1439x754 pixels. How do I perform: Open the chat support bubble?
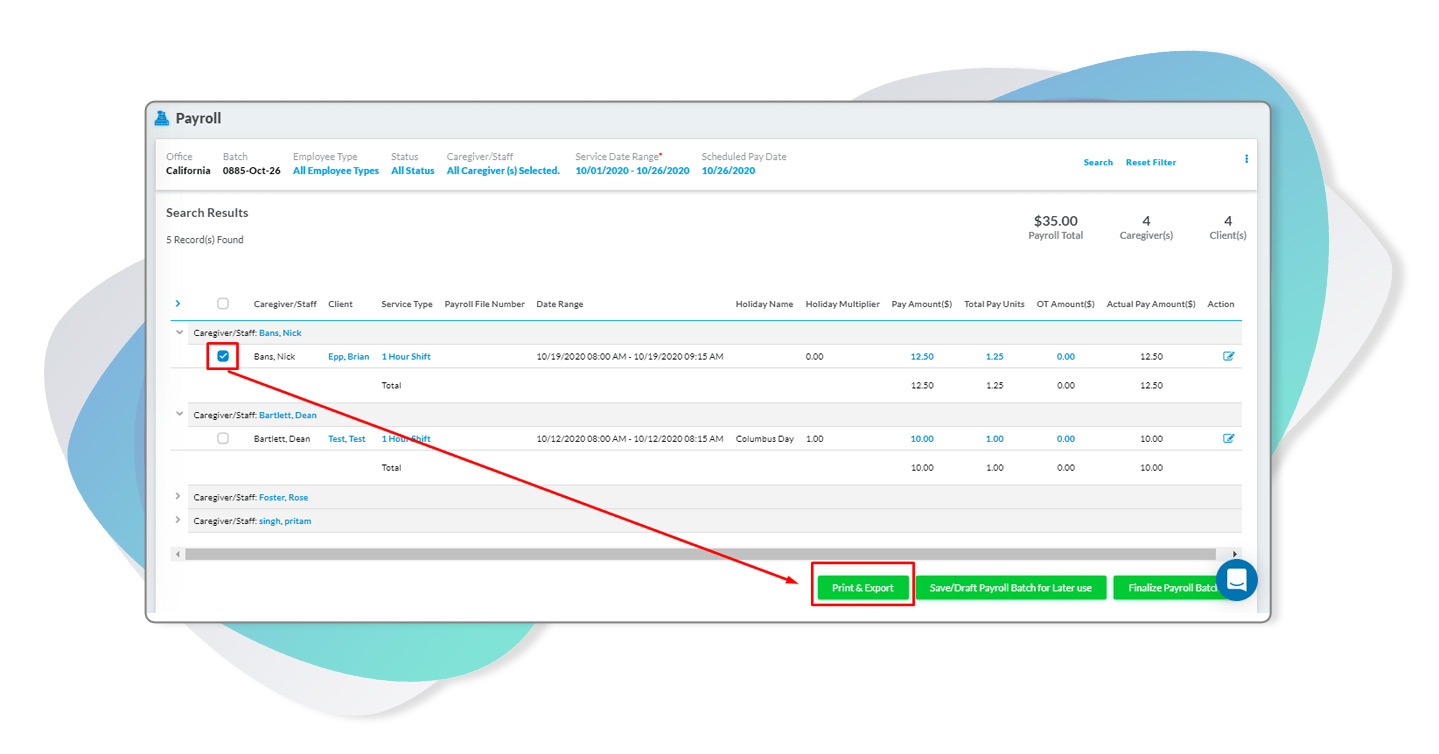point(1236,580)
